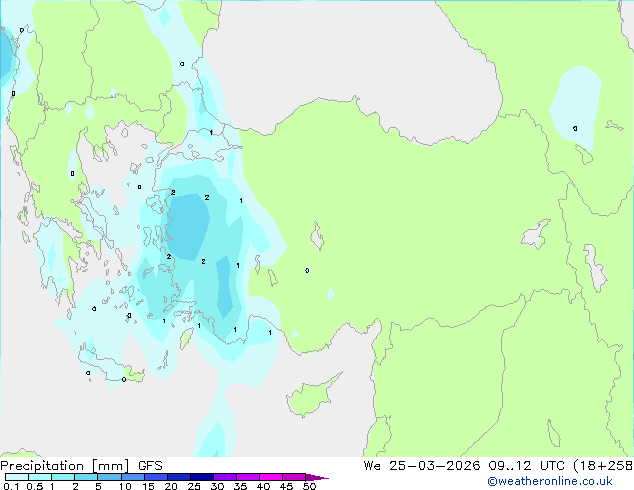The image size is (634, 490).
Task: Click the "Precipitation [mm] GFS" title text
Action: click(81, 466)
